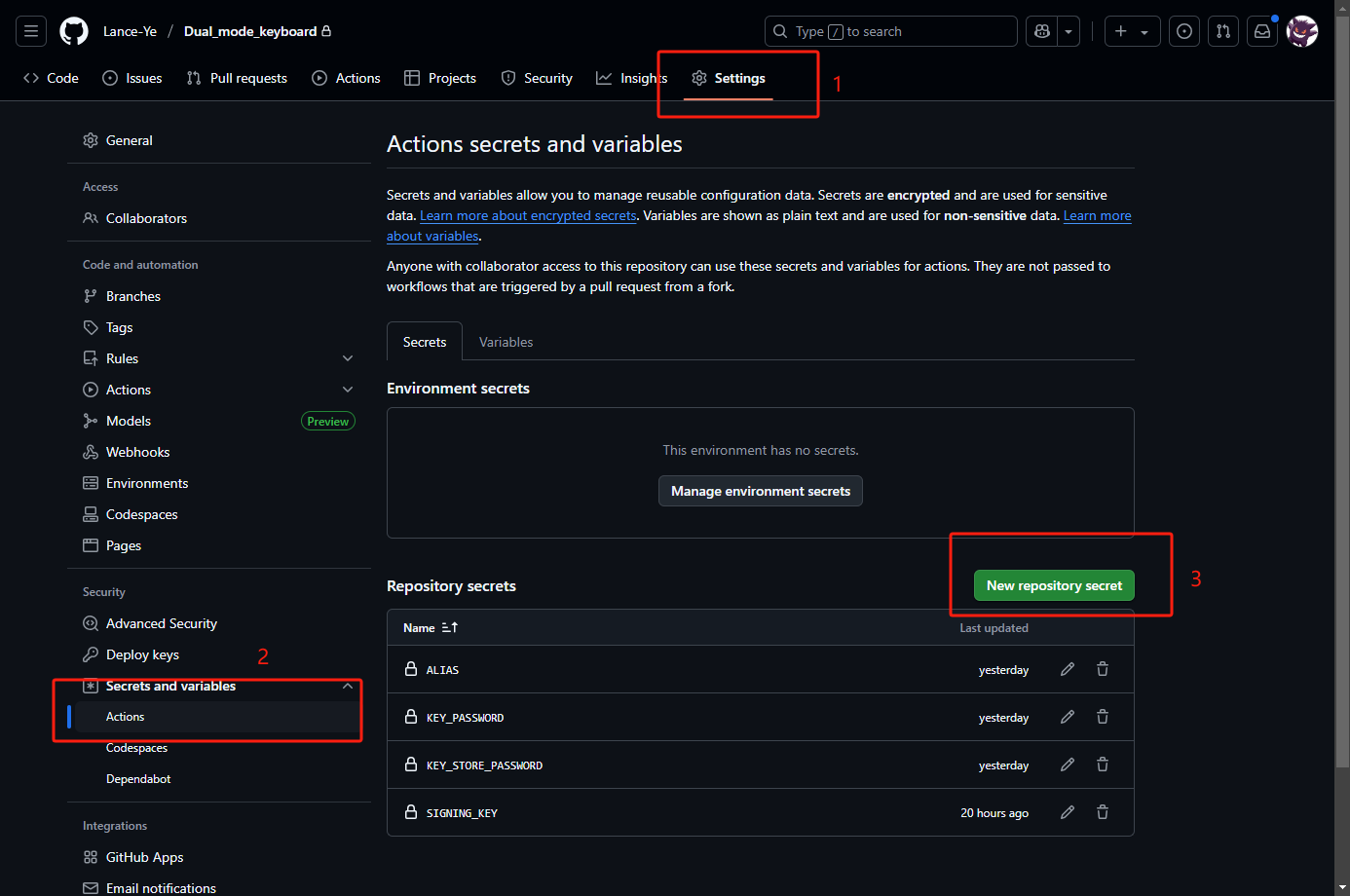1350x896 pixels.
Task: Open the plus create-new dropdown in header
Action: (x=1132, y=30)
